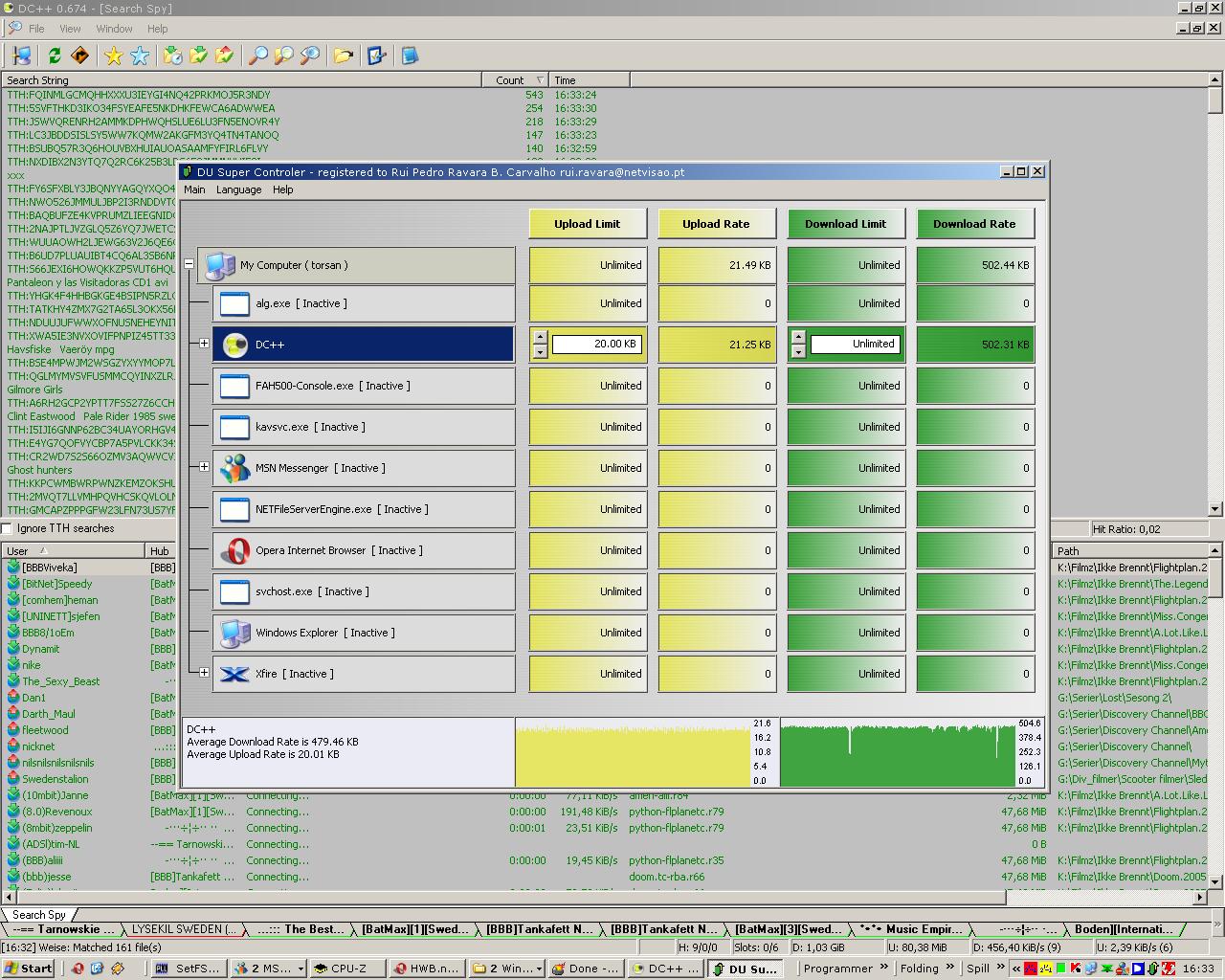Sort by Count column header
The width and height of the screenshot is (1225, 980).
tap(517, 80)
